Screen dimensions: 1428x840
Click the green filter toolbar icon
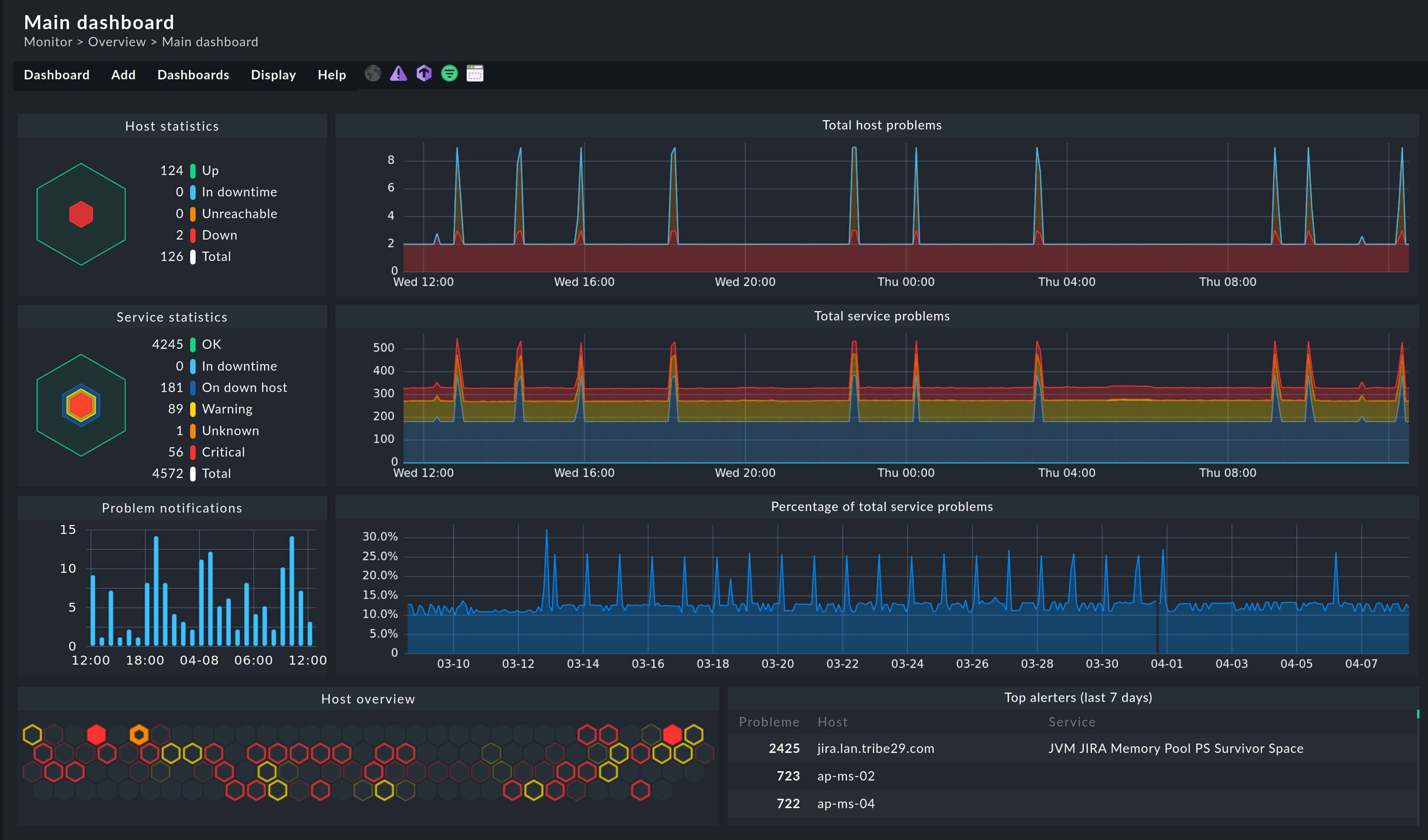click(x=450, y=73)
